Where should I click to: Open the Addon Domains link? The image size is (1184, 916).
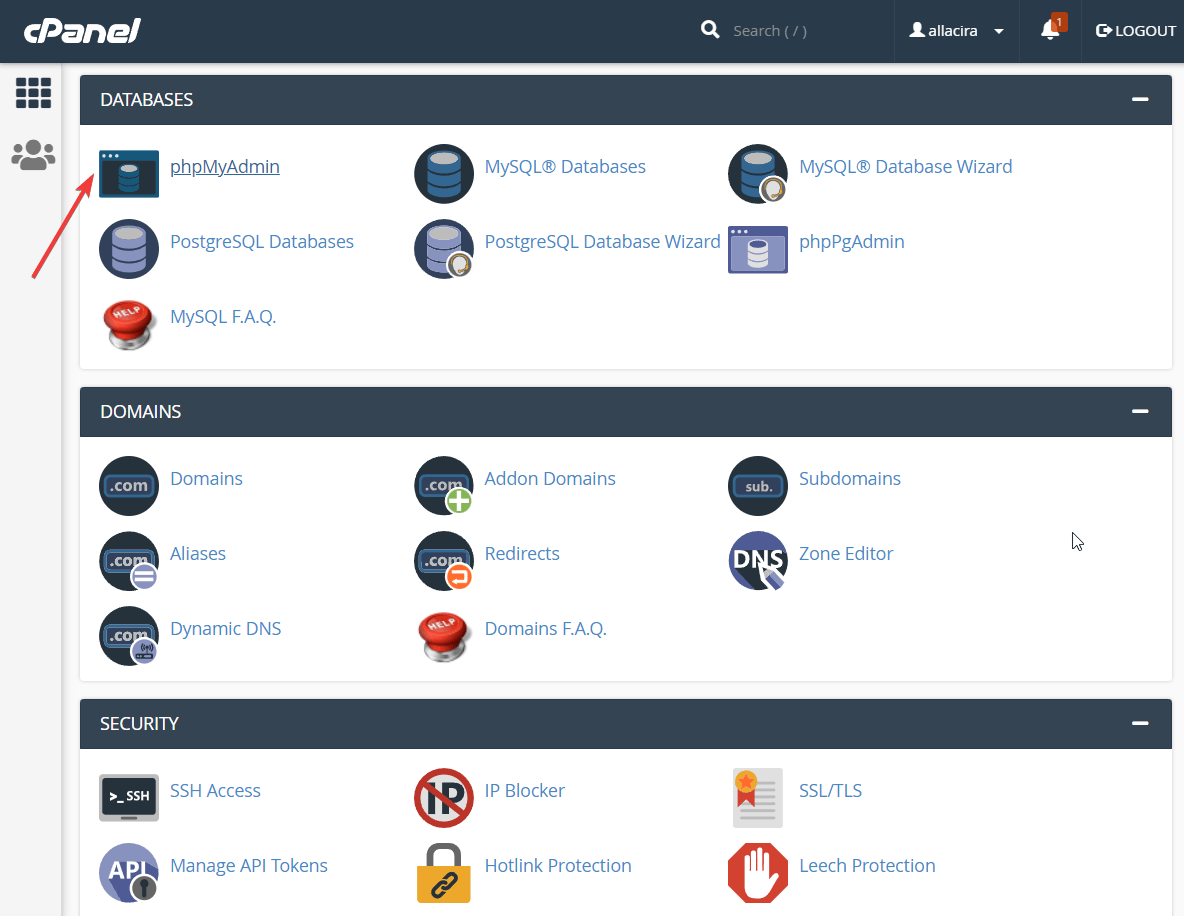[x=550, y=479]
